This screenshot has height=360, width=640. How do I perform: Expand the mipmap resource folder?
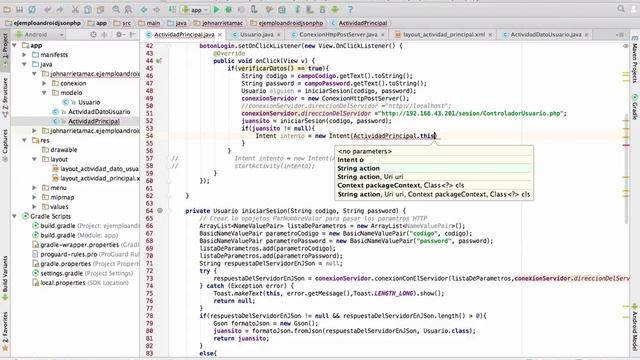click(x=35, y=197)
